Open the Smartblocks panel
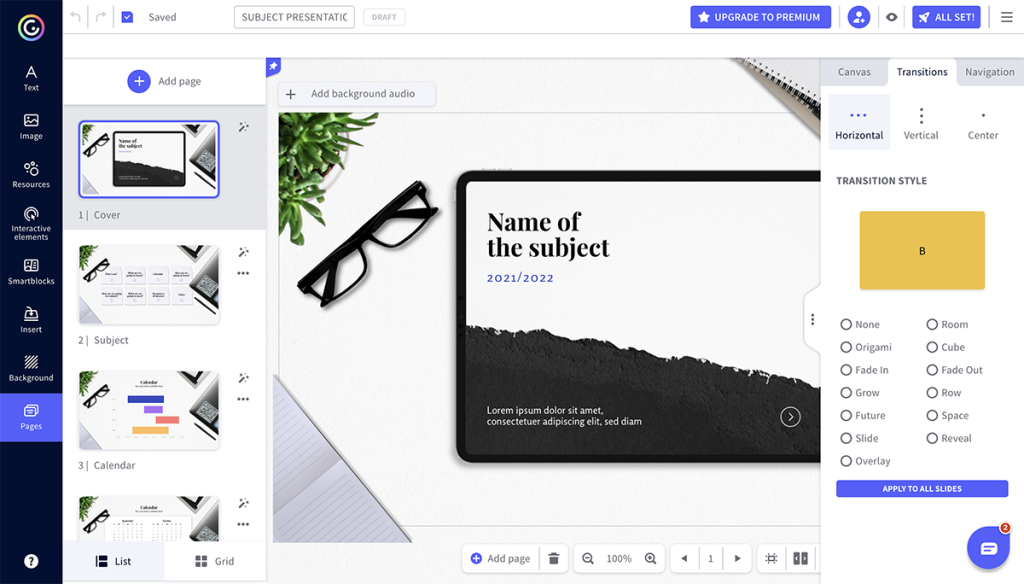This screenshot has width=1024, height=584. [31, 272]
